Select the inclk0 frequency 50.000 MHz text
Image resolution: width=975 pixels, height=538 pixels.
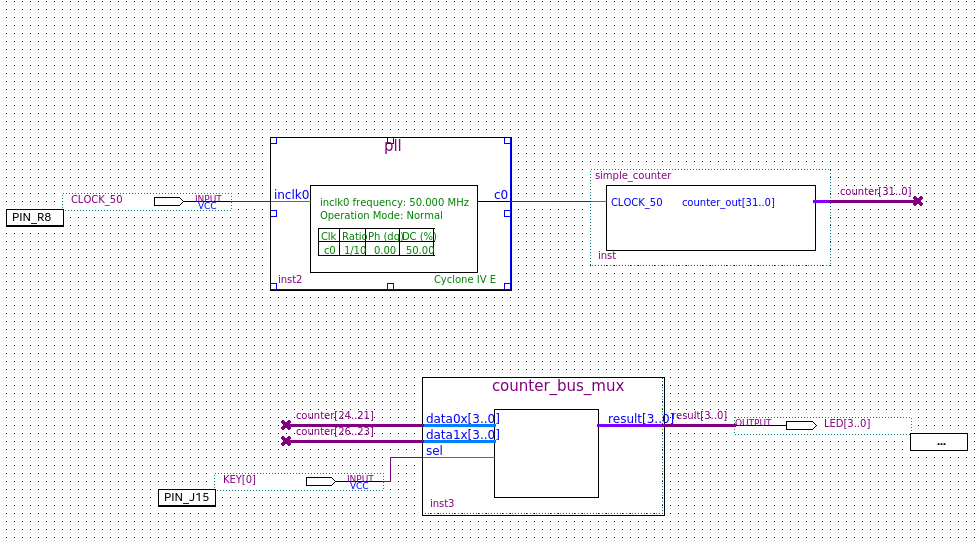394,202
